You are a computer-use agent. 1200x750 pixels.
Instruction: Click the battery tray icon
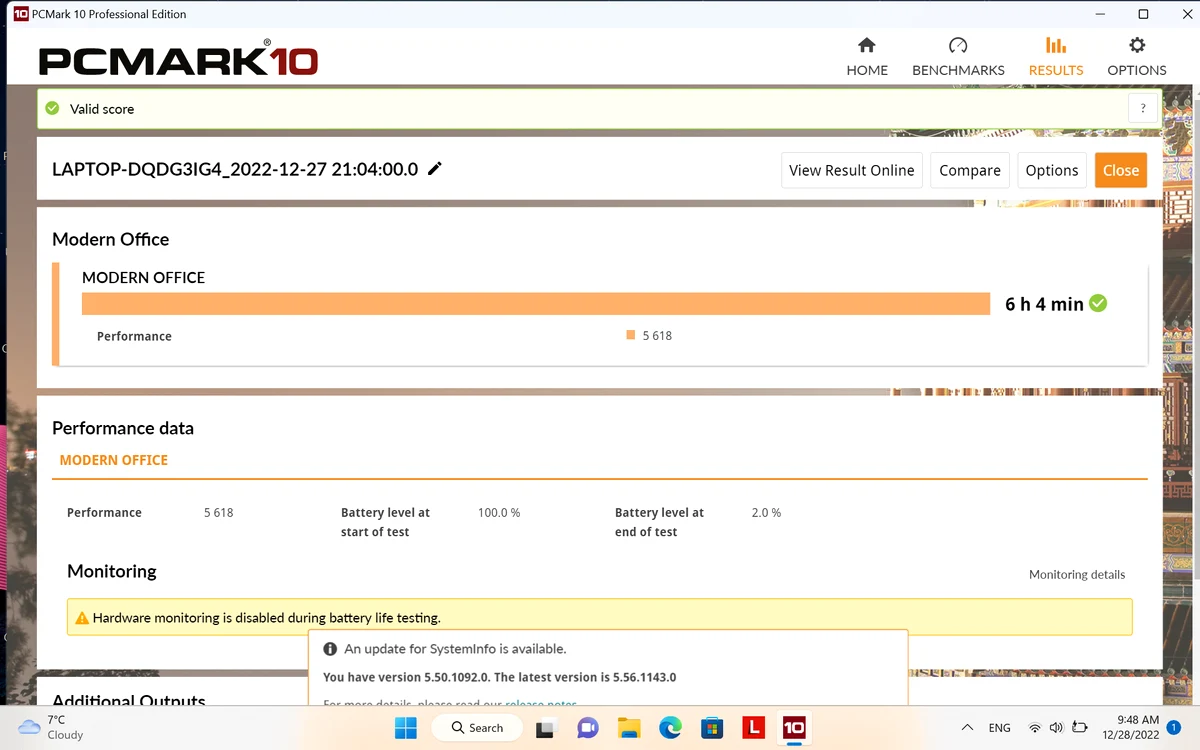coord(1079,728)
